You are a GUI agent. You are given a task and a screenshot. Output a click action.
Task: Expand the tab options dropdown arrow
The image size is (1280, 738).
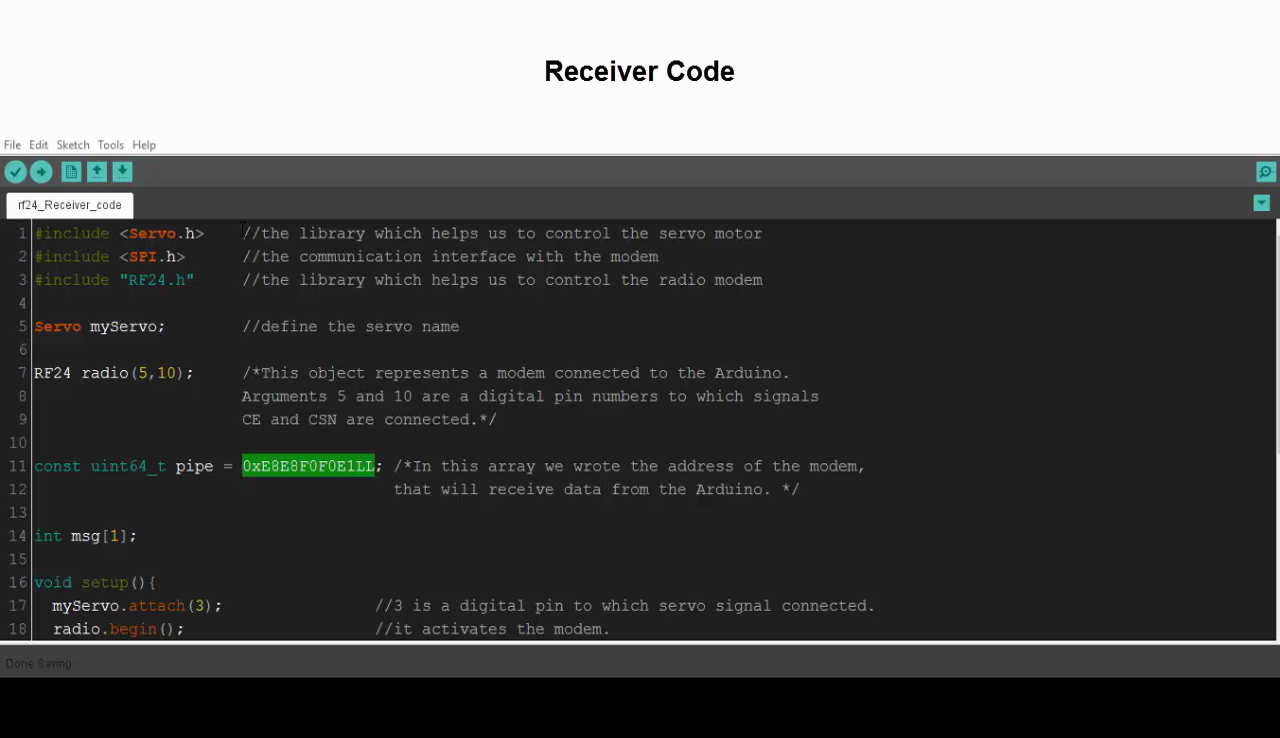coord(1262,203)
